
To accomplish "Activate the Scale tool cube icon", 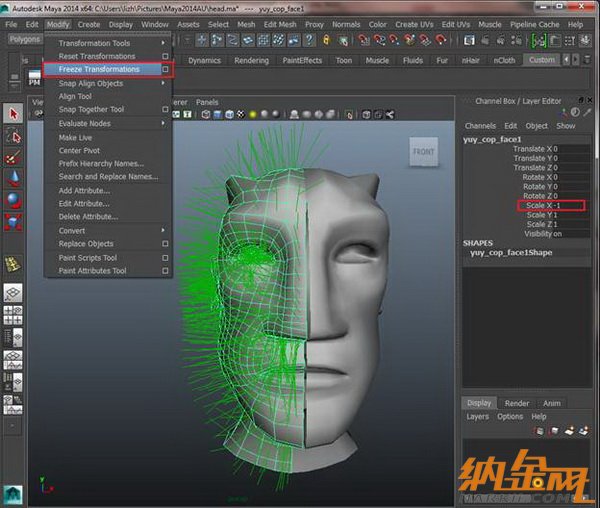I will click(13, 222).
